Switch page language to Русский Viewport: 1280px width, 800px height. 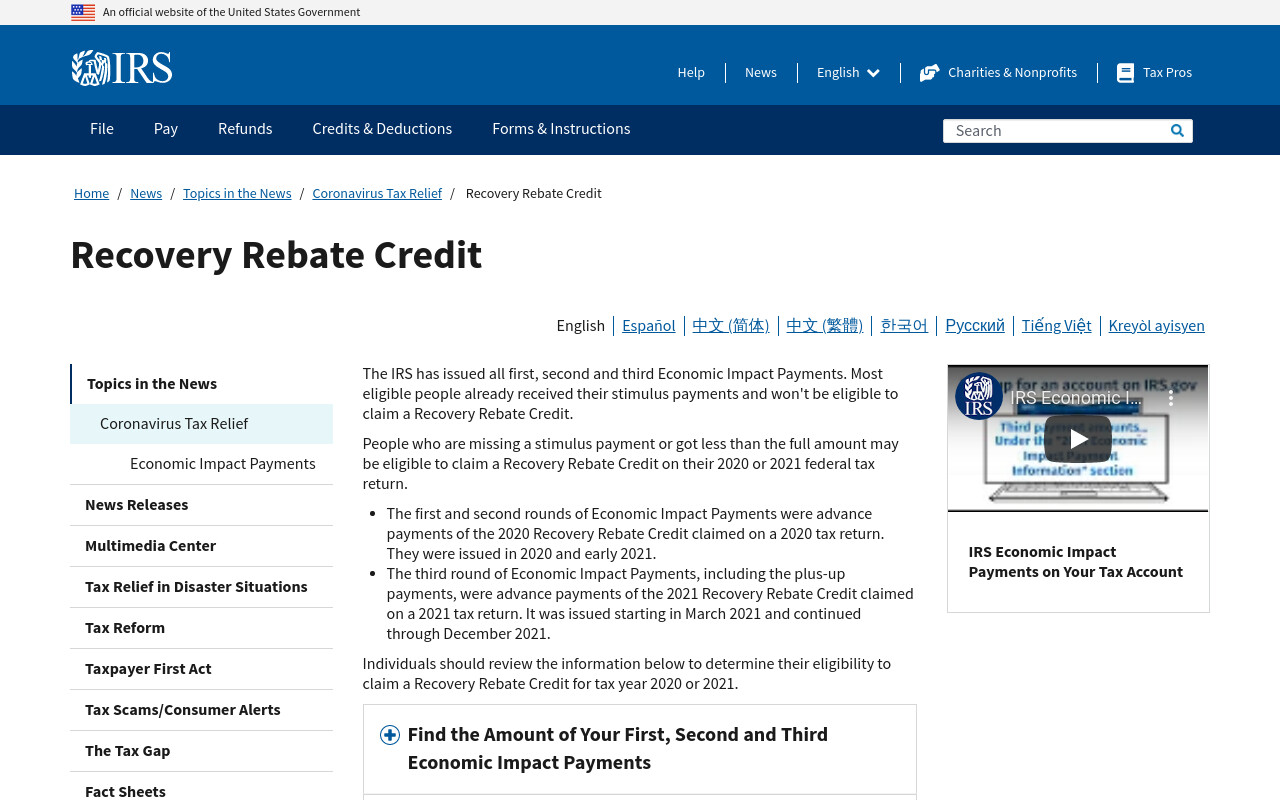point(975,325)
